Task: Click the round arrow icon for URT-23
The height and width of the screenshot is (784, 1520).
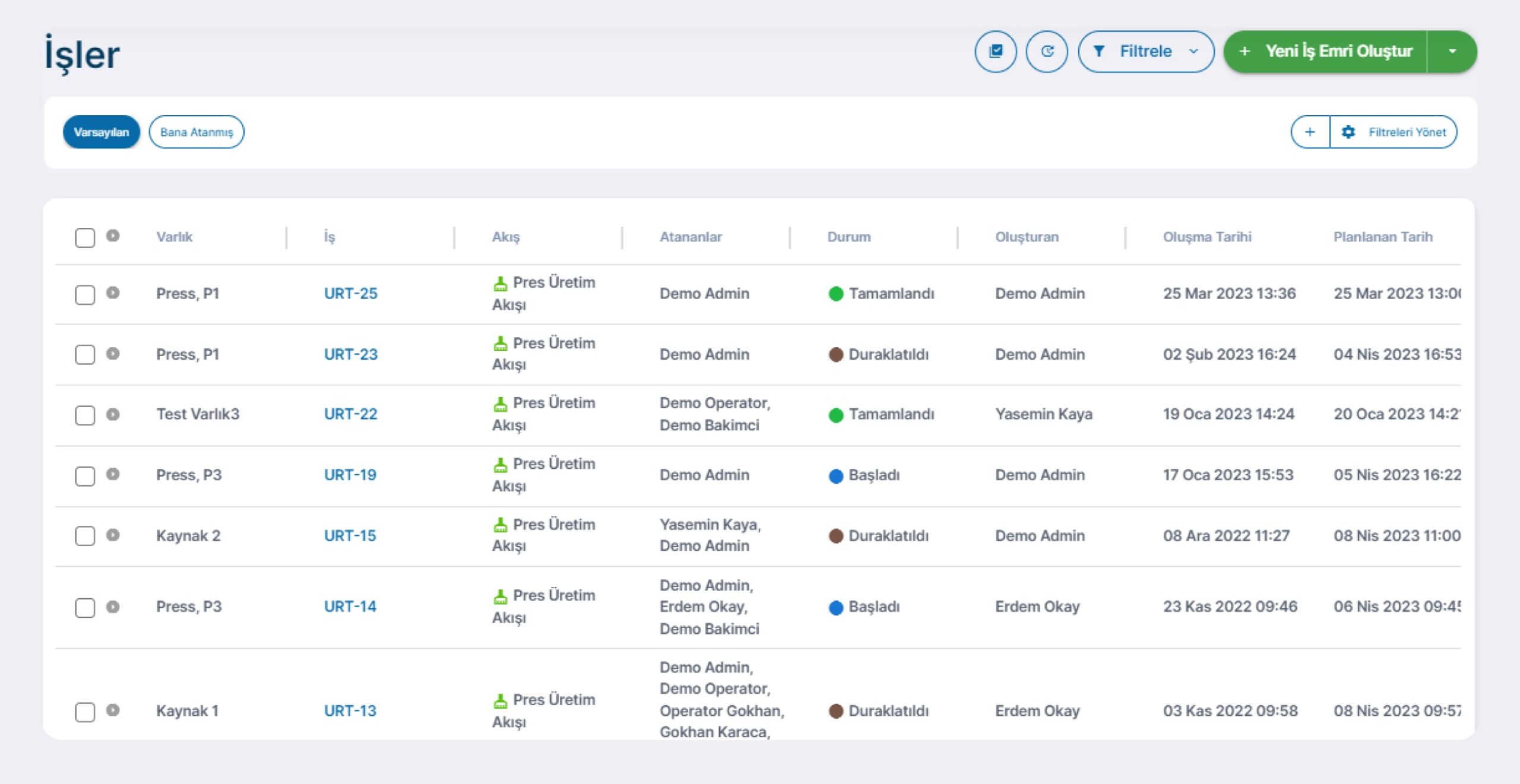Action: click(x=113, y=354)
